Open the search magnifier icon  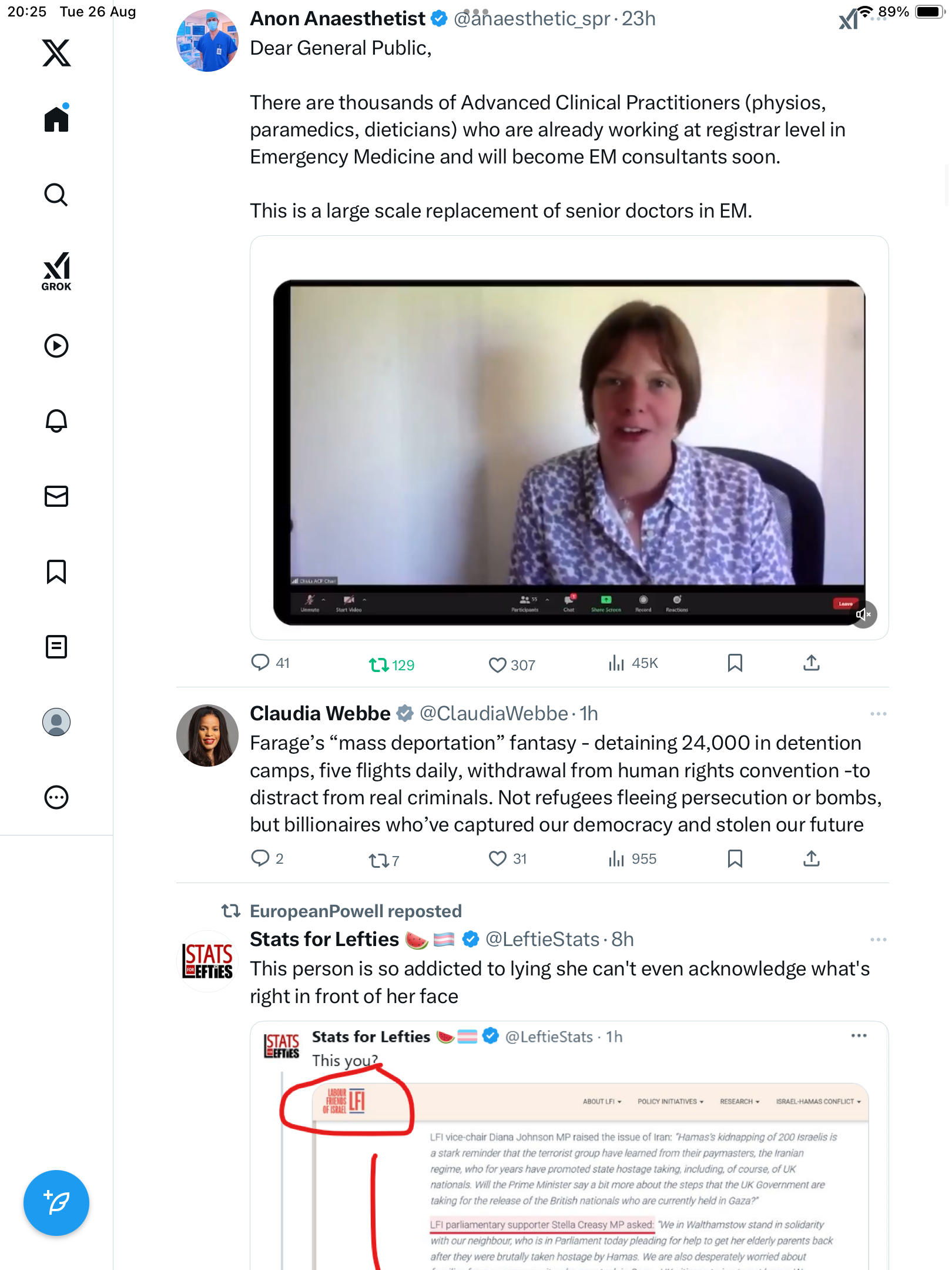(x=56, y=195)
